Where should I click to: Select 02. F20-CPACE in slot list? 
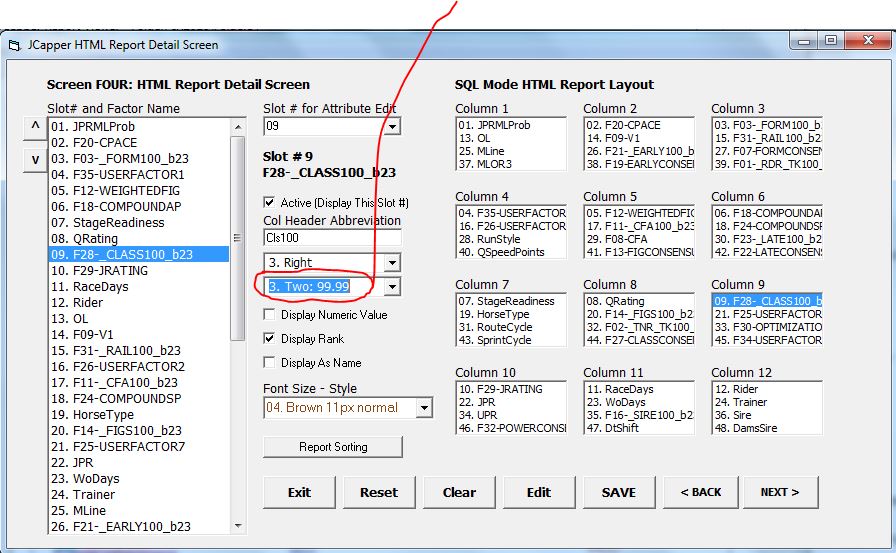(x=139, y=143)
